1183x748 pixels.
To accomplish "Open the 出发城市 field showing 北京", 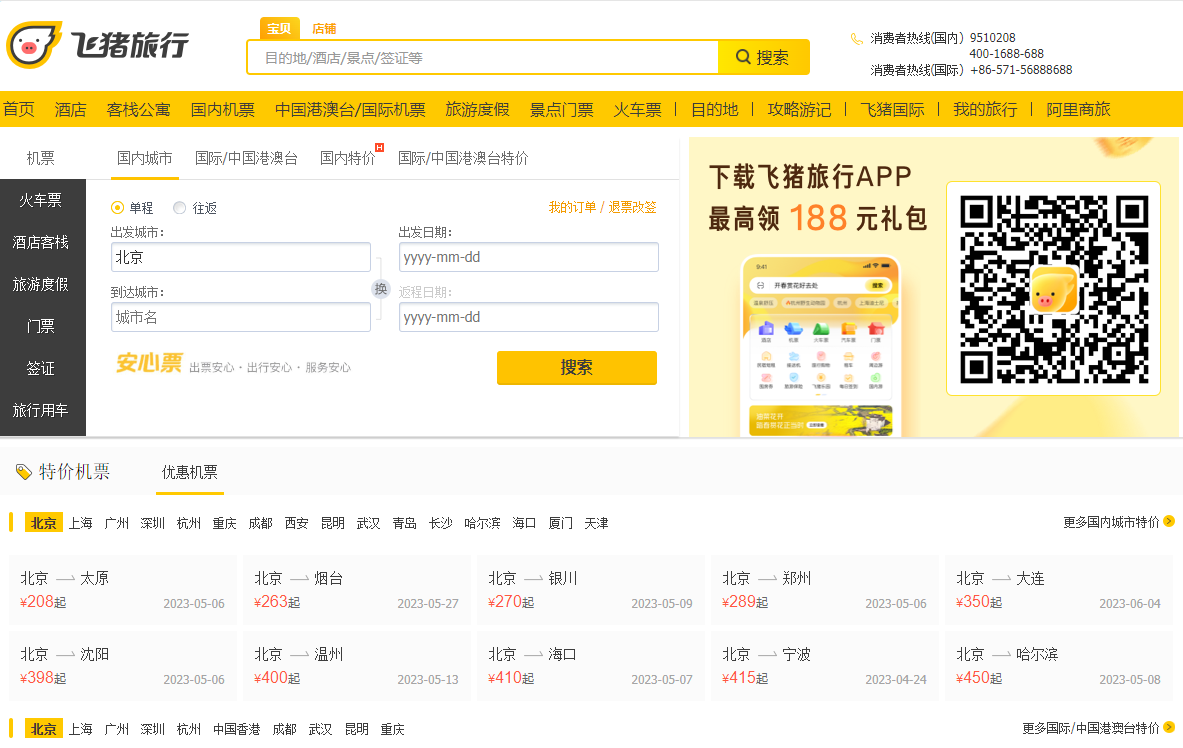I will (240, 257).
